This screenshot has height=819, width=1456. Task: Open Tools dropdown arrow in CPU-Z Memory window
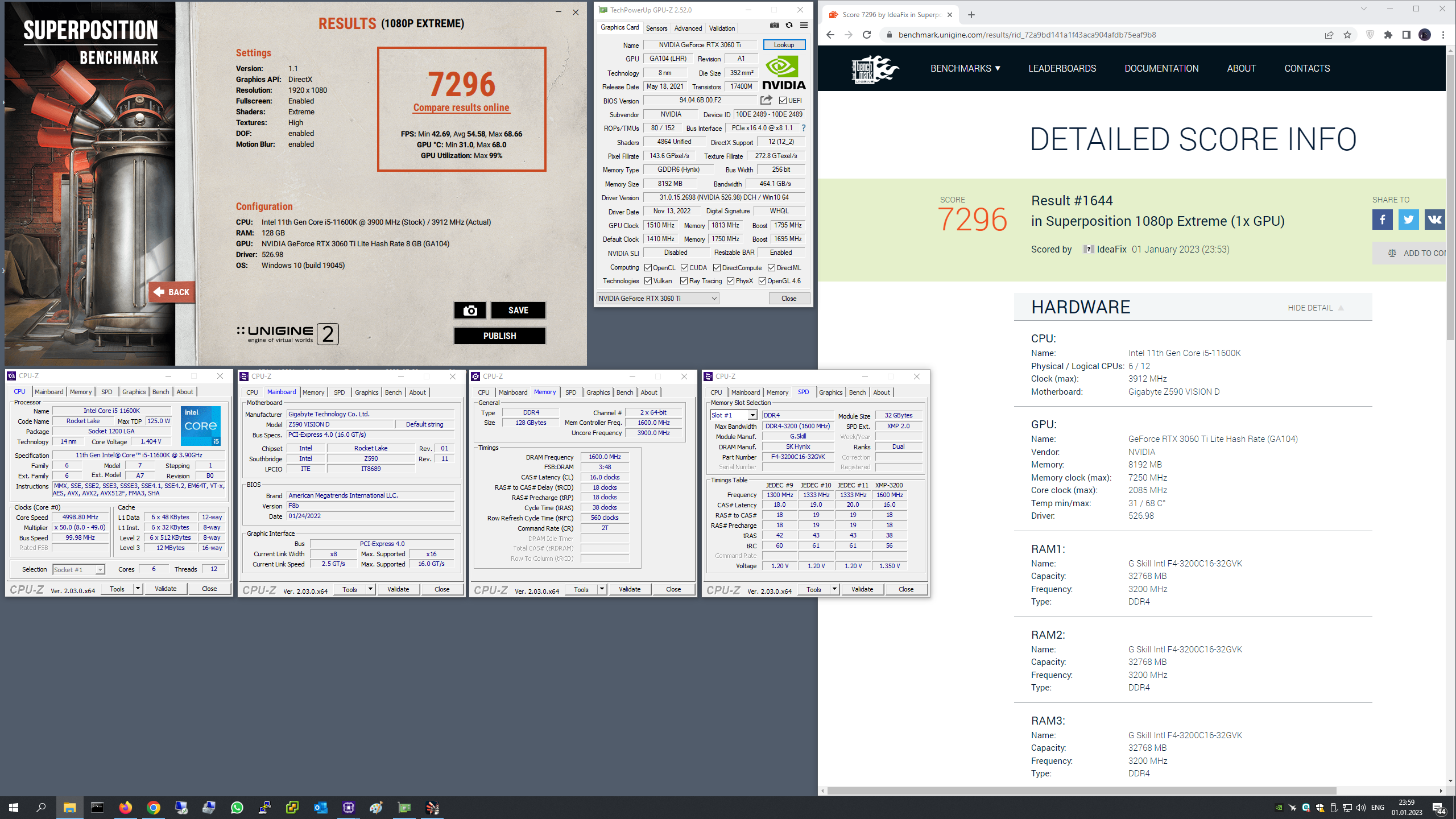[602, 589]
